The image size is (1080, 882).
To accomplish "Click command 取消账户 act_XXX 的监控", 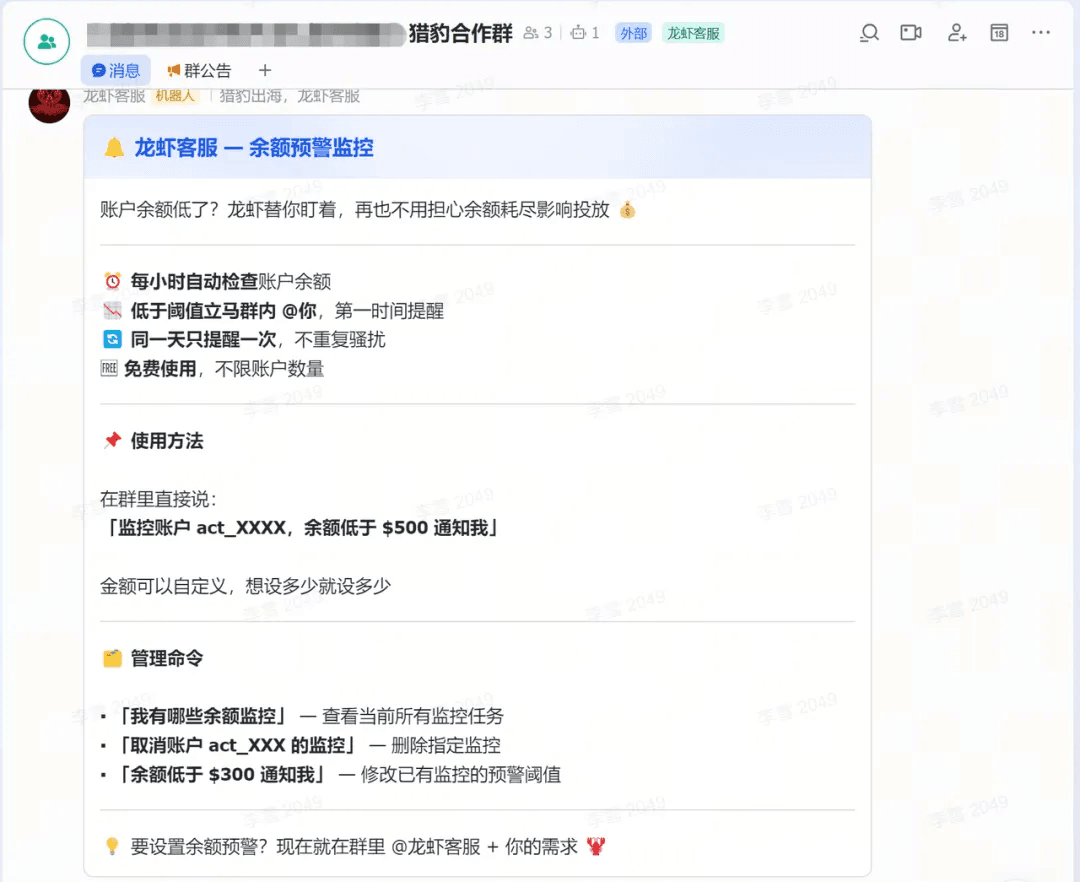I will [238, 745].
